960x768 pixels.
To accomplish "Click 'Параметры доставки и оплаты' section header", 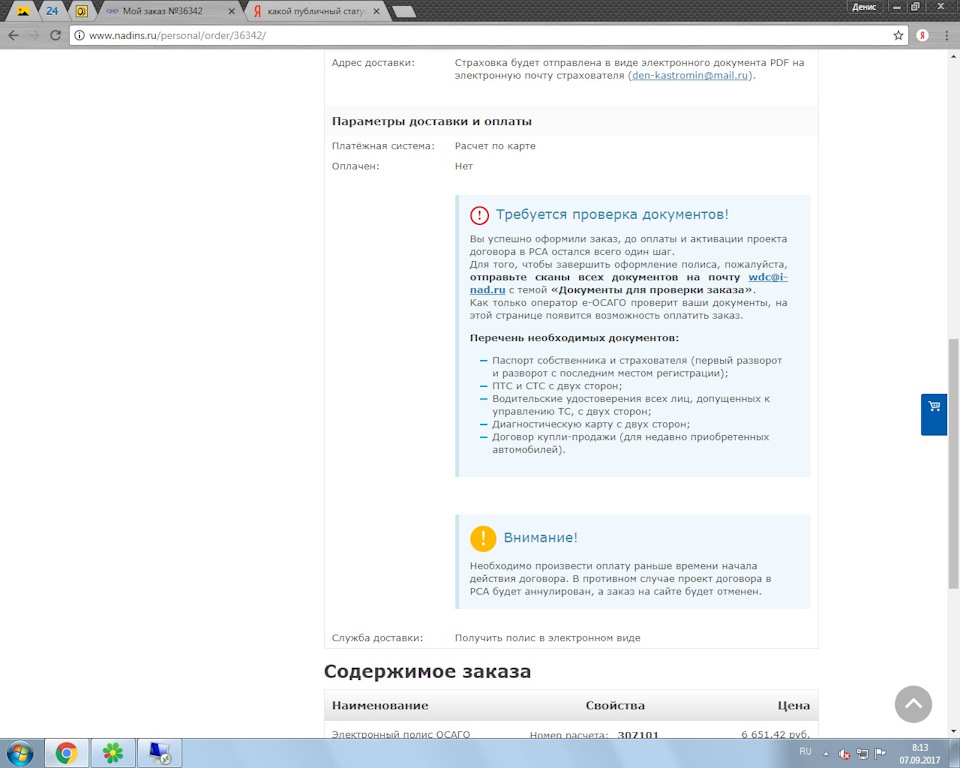I will pyautogui.click(x=432, y=121).
